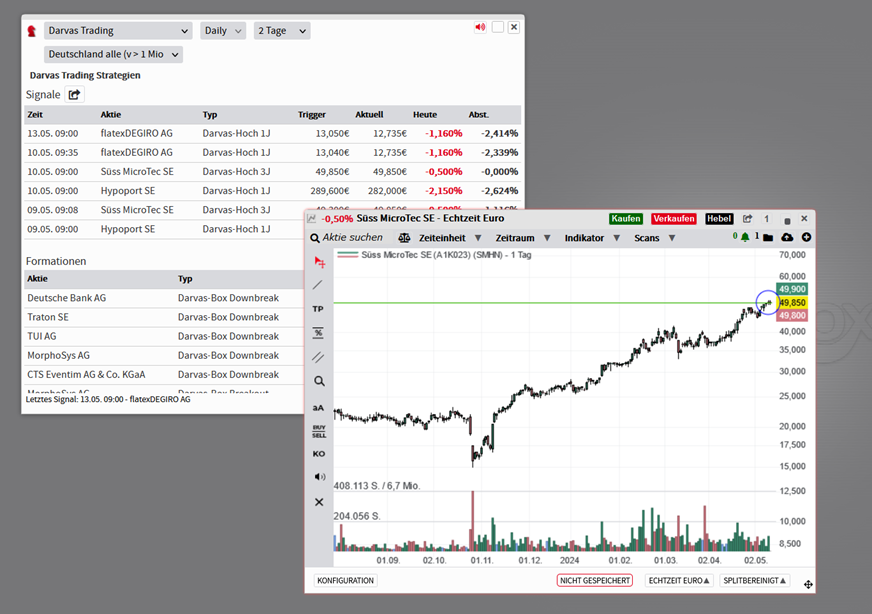This screenshot has width=872, height=614.
Task: Open KONFIGURATION at chart bottom
Action: 345,581
